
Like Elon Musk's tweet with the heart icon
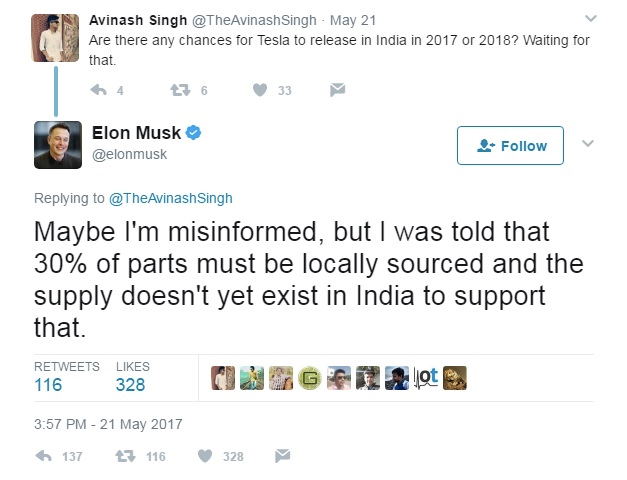tap(205, 456)
